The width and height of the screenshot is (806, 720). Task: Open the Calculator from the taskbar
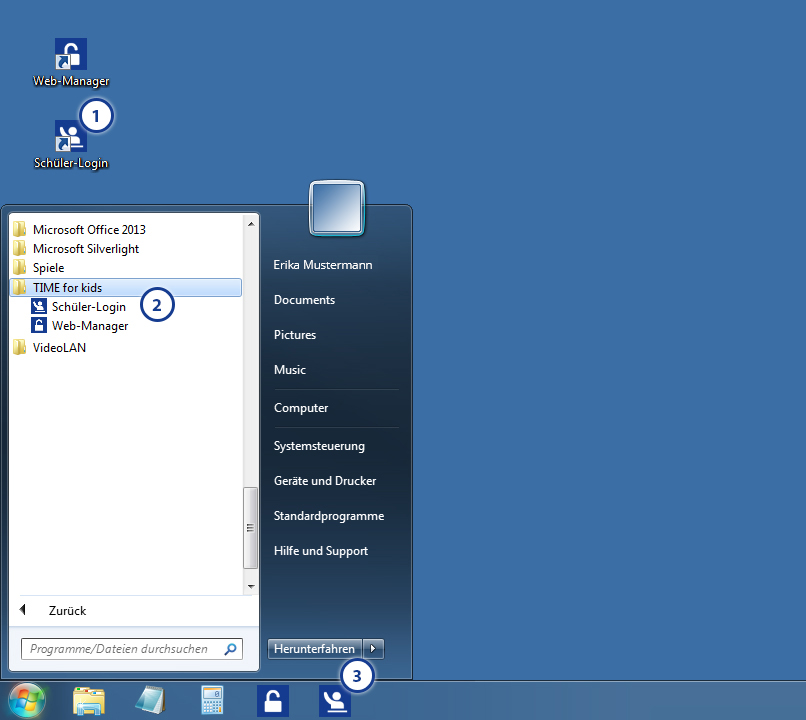(x=212, y=700)
